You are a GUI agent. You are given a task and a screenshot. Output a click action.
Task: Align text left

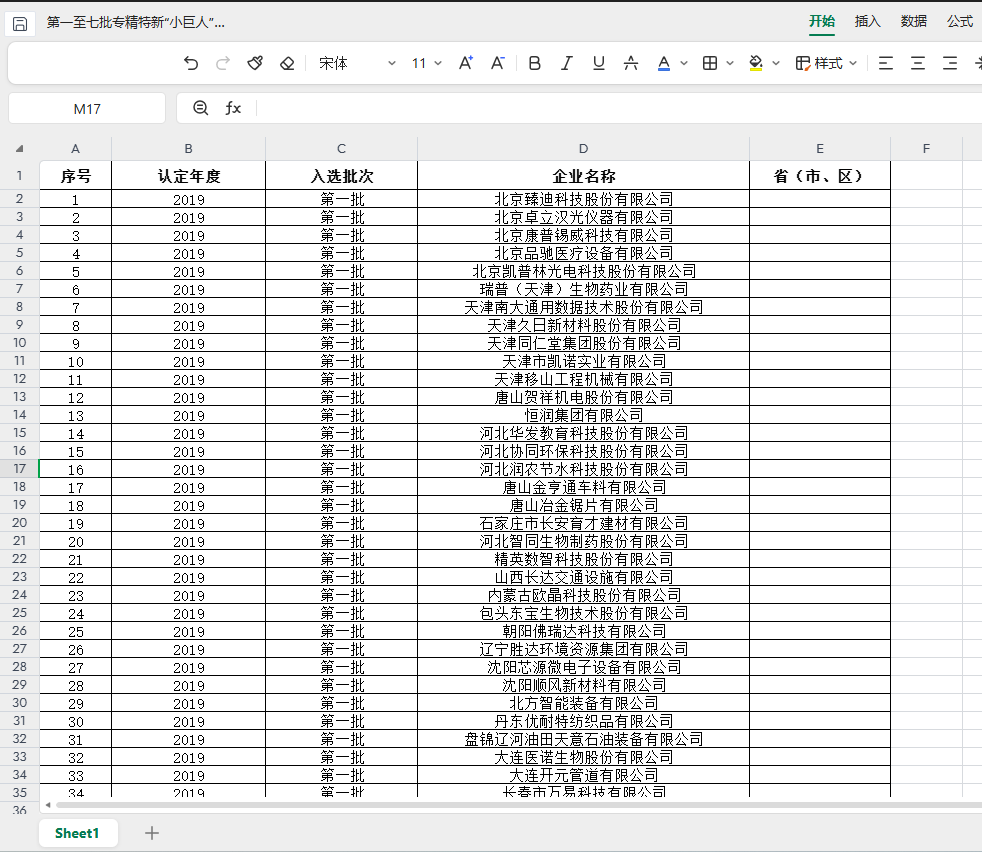(886, 63)
